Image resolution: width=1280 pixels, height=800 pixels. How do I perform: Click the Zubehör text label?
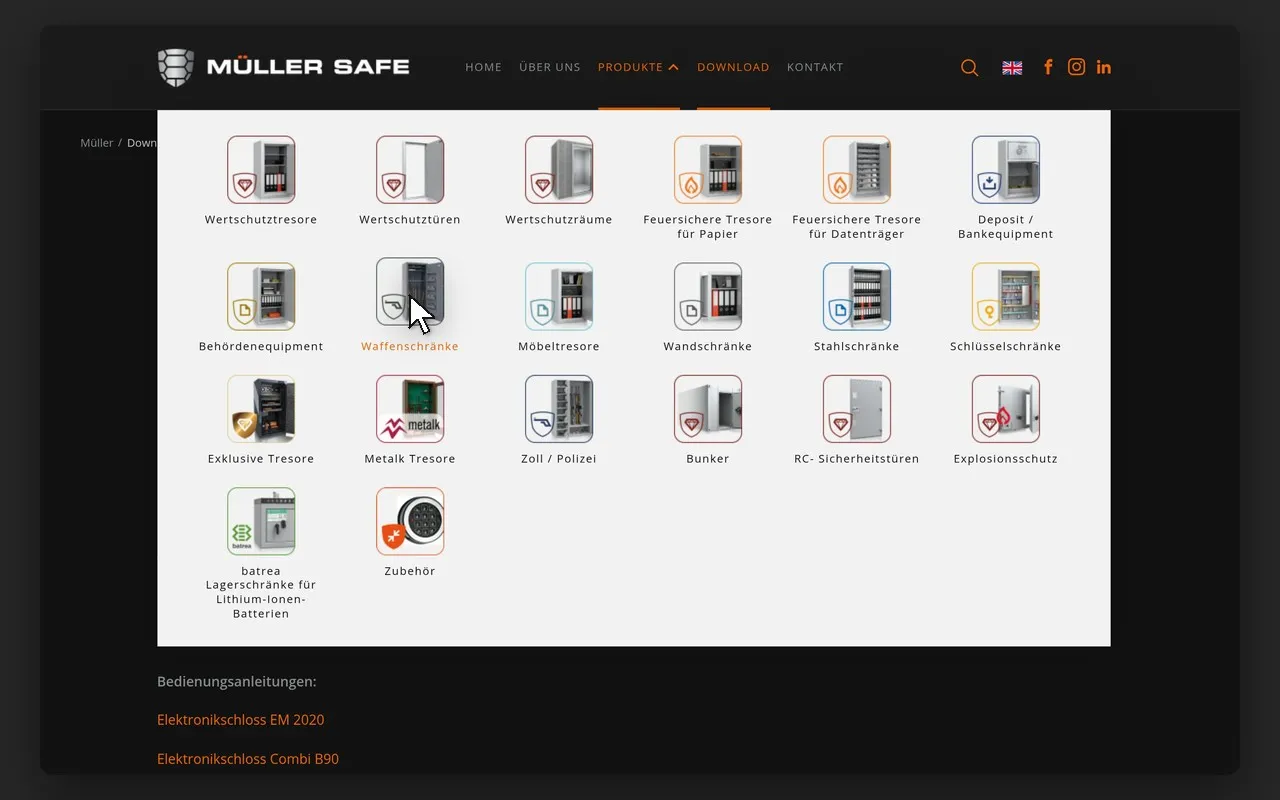(410, 572)
